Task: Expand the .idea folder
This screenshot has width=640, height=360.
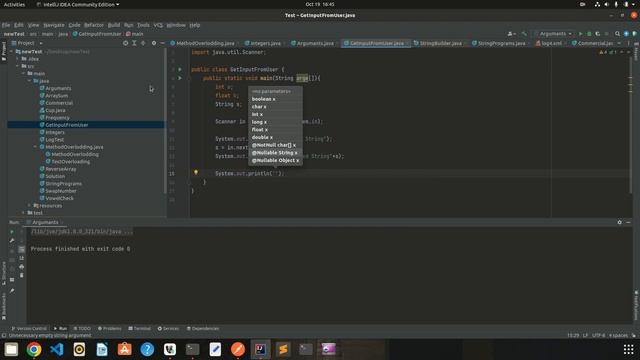Action: (x=18, y=59)
